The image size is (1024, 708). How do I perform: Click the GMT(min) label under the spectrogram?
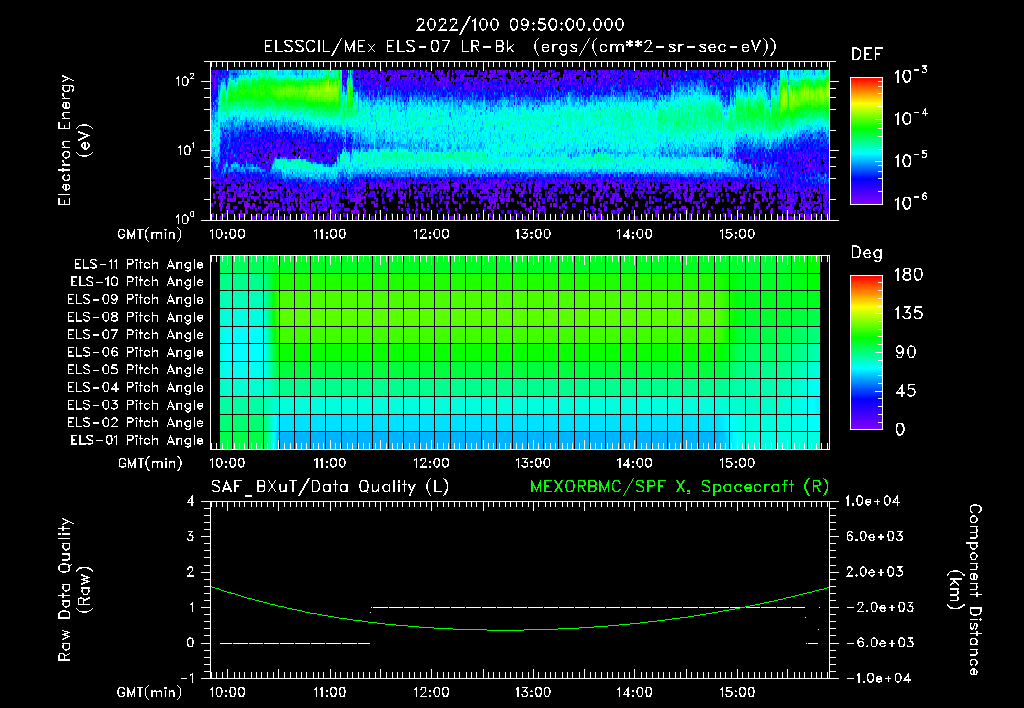point(150,234)
